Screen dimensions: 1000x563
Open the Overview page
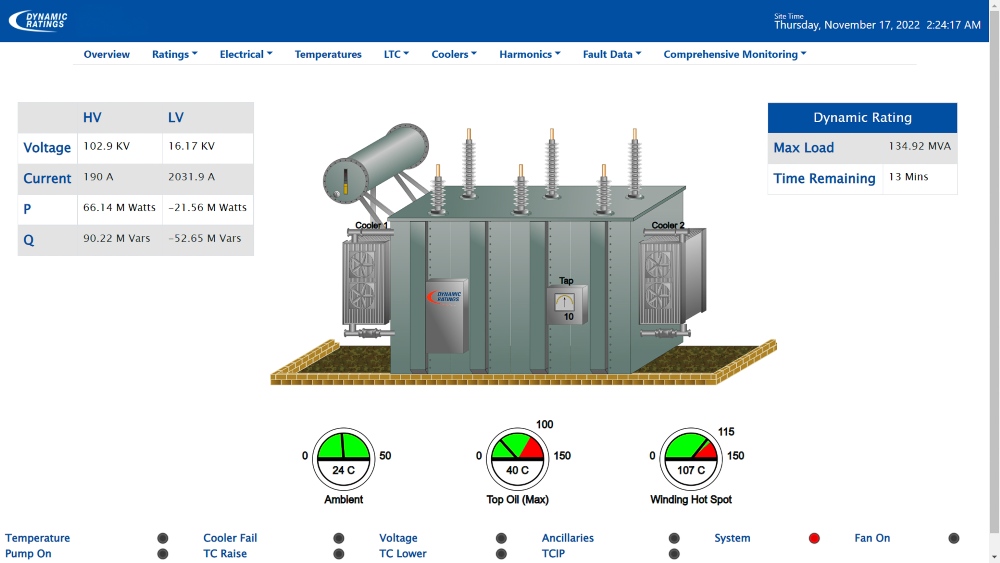click(107, 54)
